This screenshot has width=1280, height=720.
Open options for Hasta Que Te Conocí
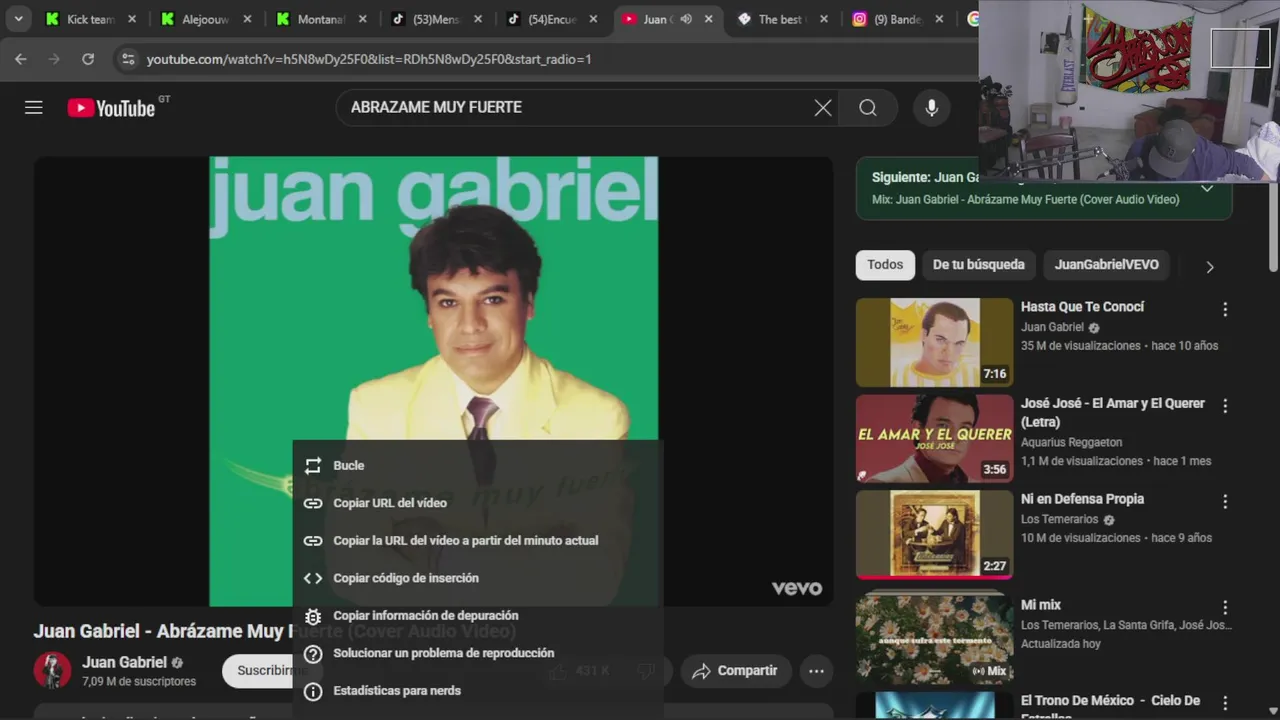1225,310
